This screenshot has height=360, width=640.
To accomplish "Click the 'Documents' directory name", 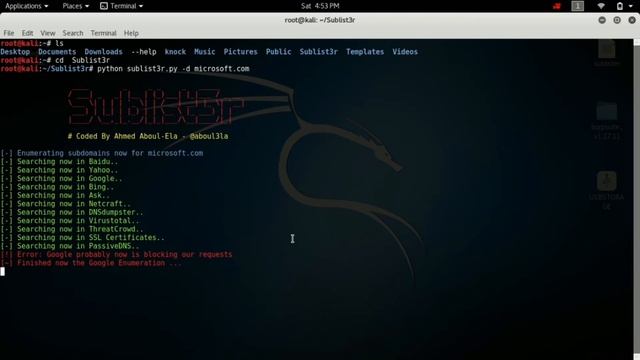I will point(57,52).
